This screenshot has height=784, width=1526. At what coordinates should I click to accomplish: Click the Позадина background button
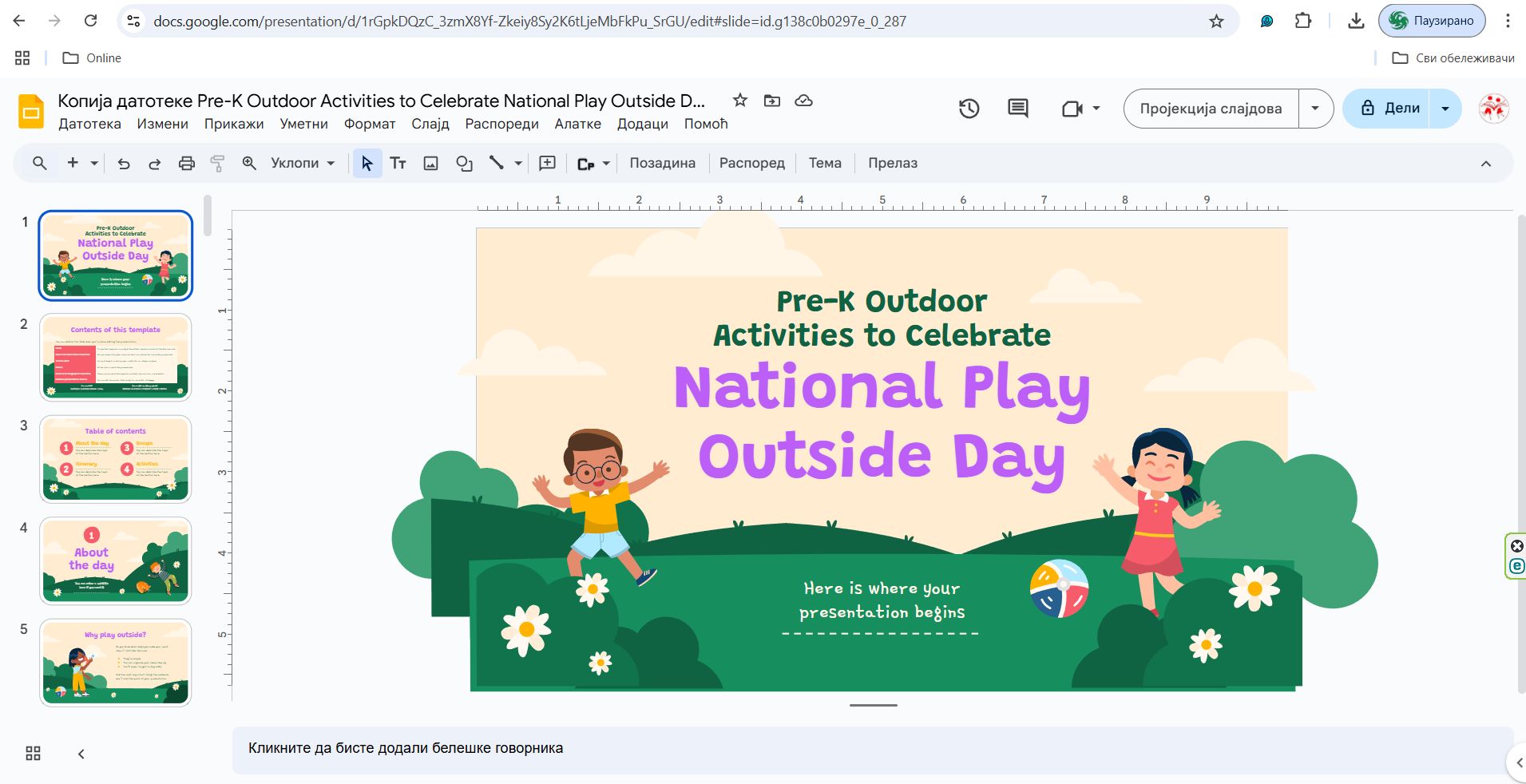pyautogui.click(x=662, y=164)
